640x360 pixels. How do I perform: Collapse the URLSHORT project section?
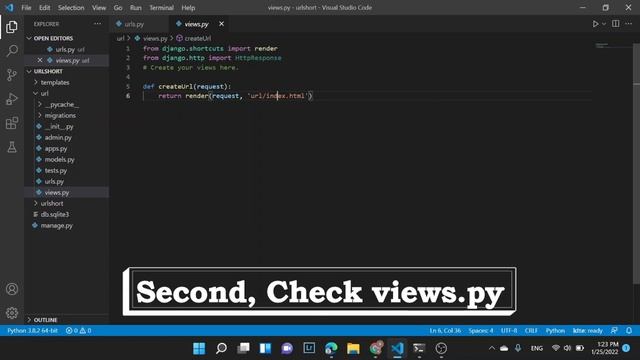click(x=67, y=71)
